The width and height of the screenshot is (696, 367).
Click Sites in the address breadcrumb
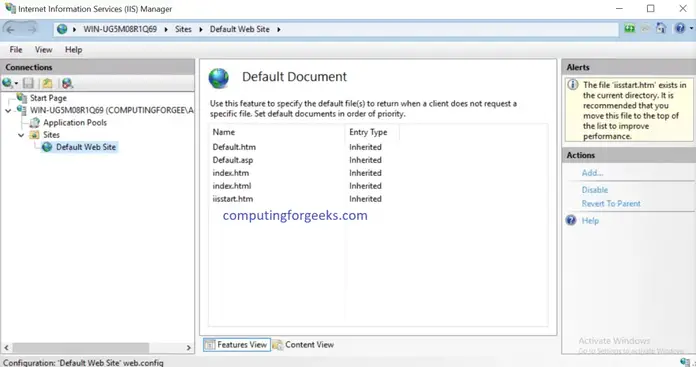pos(183,29)
